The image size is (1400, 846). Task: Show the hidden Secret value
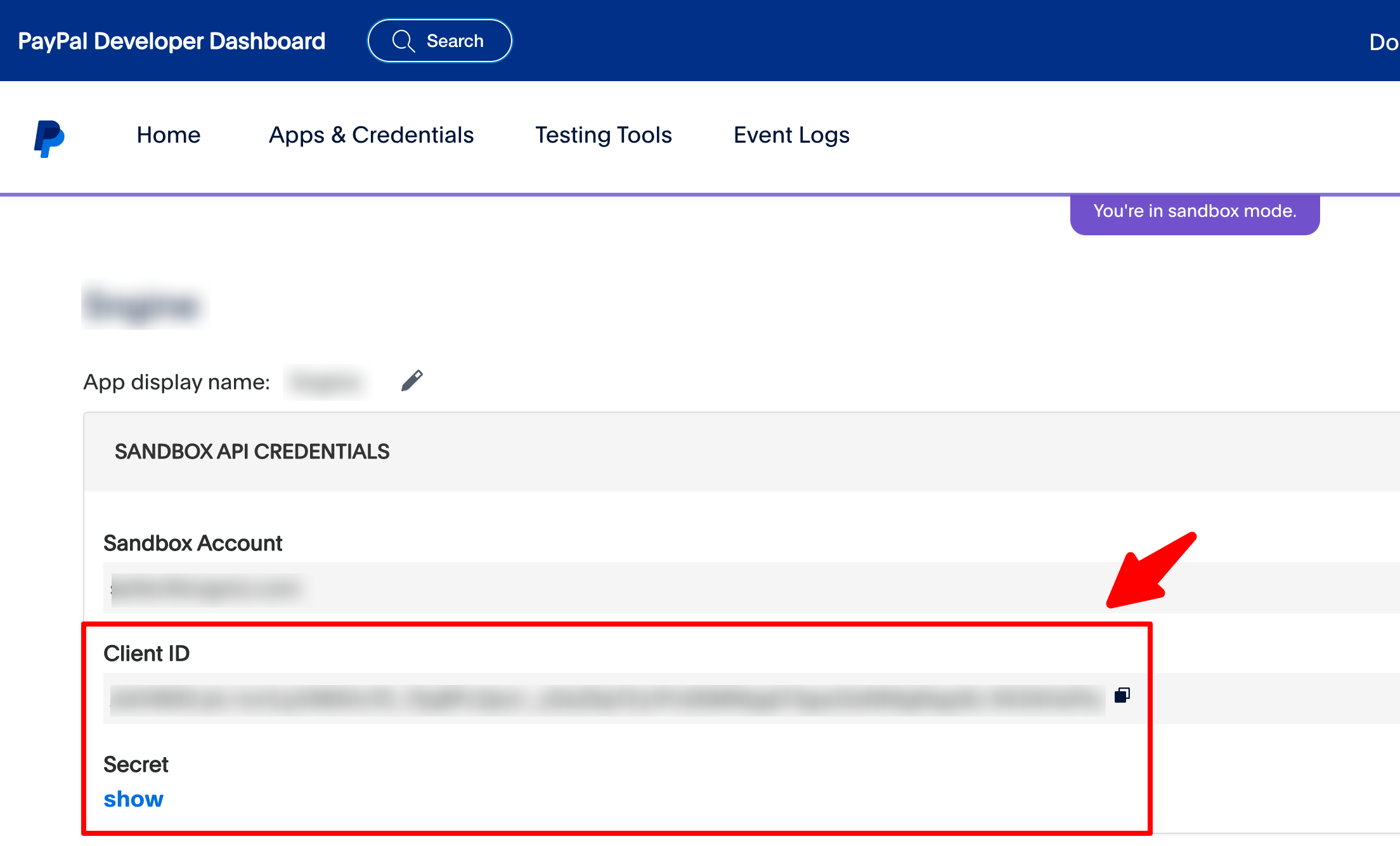[133, 799]
